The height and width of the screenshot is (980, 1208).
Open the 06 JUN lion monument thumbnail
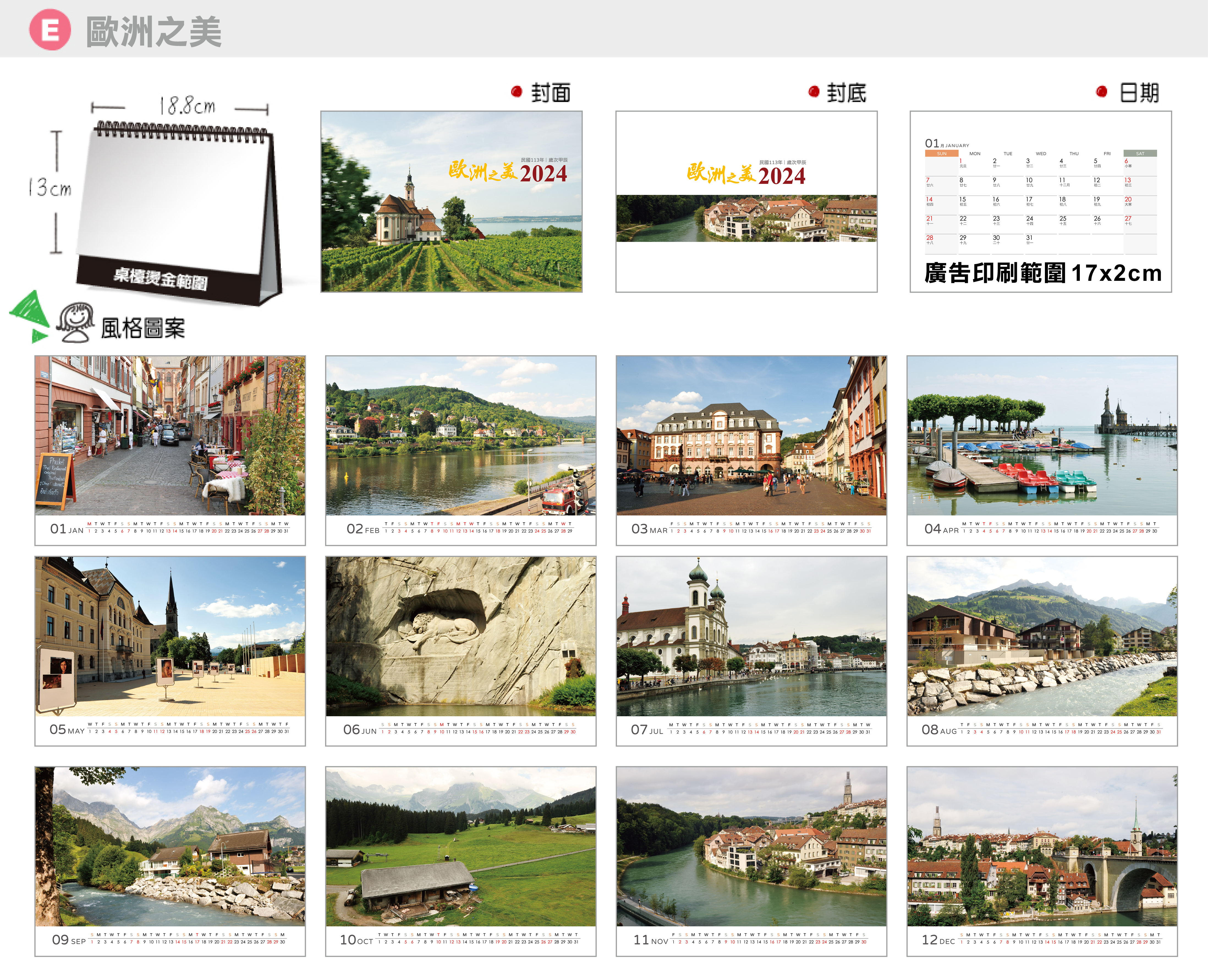[x=461, y=636]
